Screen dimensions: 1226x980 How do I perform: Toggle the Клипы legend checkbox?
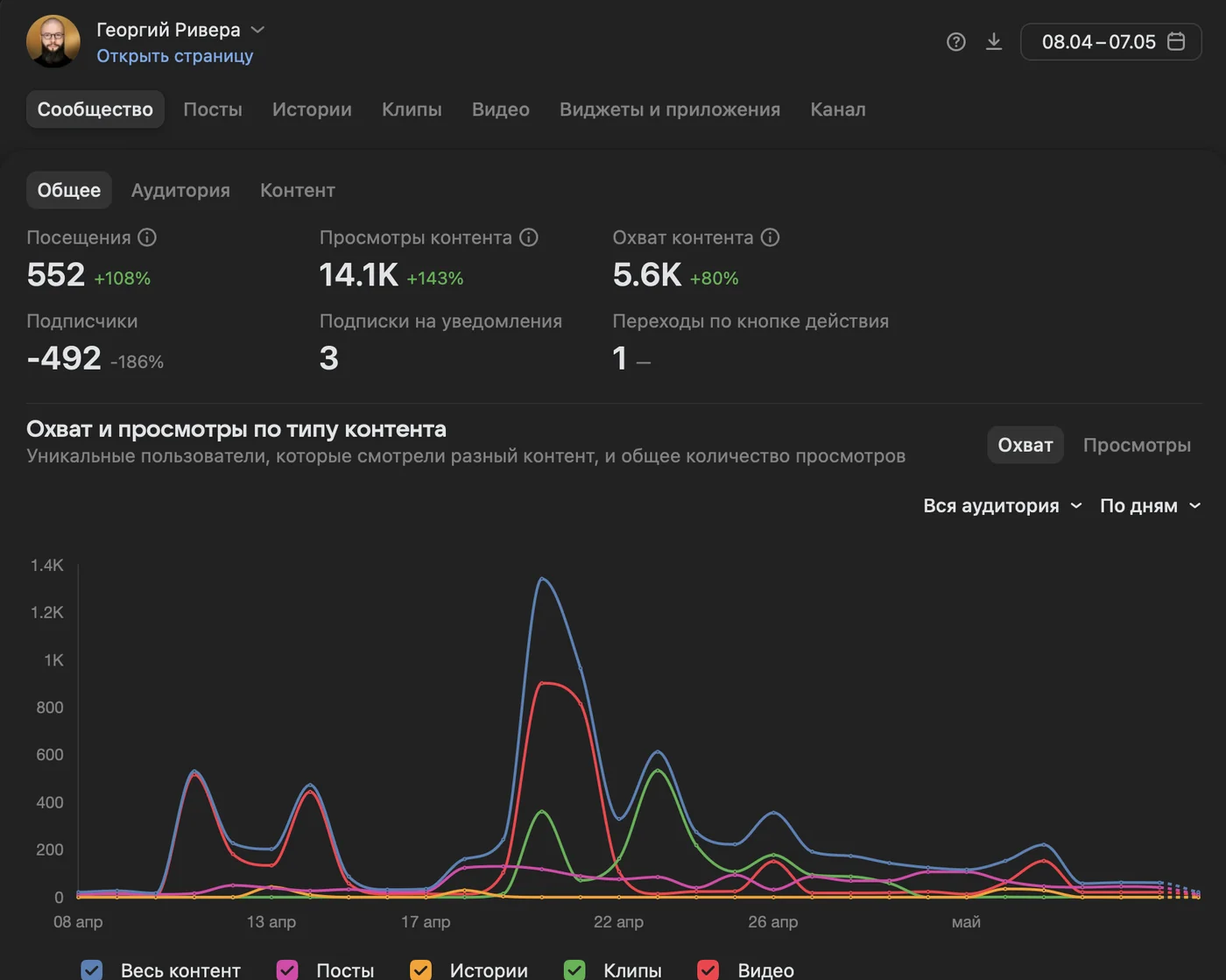coord(574,970)
